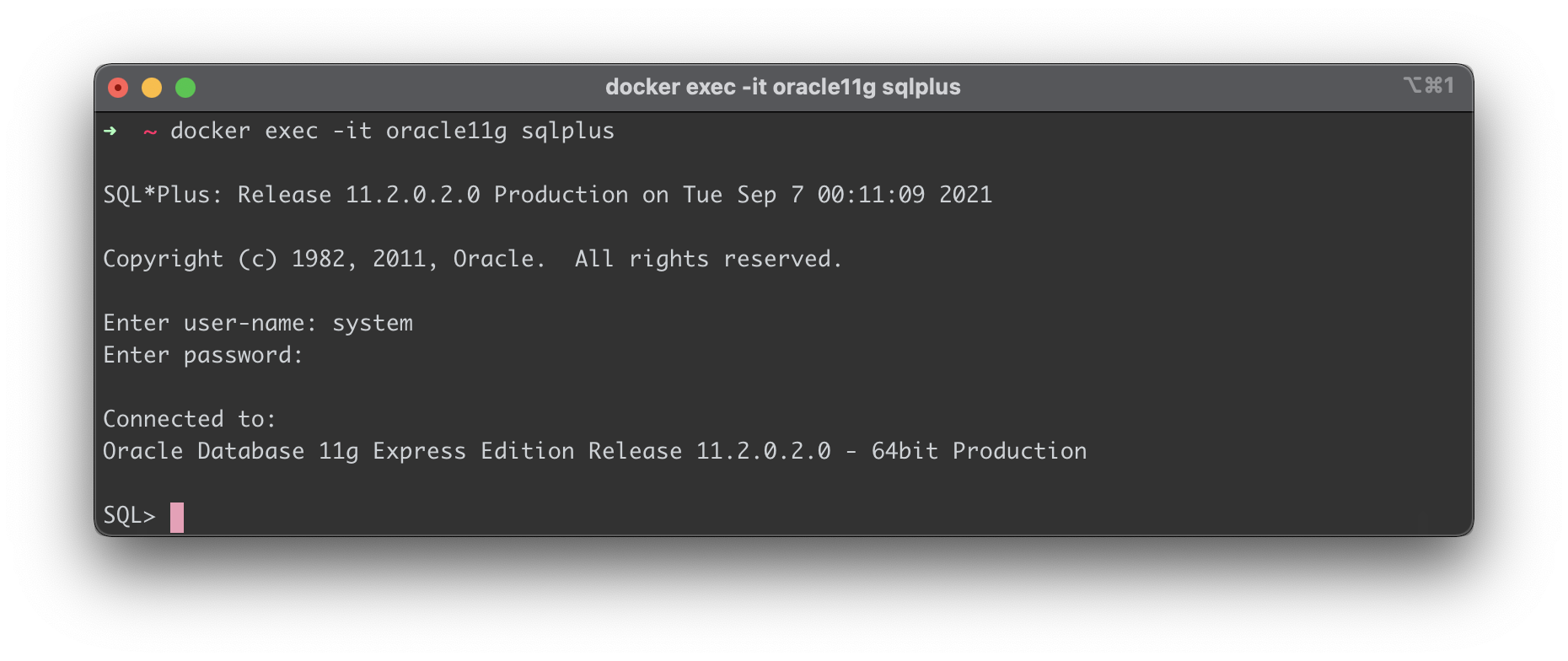Click the pink cursor block after SQL>

point(177,517)
